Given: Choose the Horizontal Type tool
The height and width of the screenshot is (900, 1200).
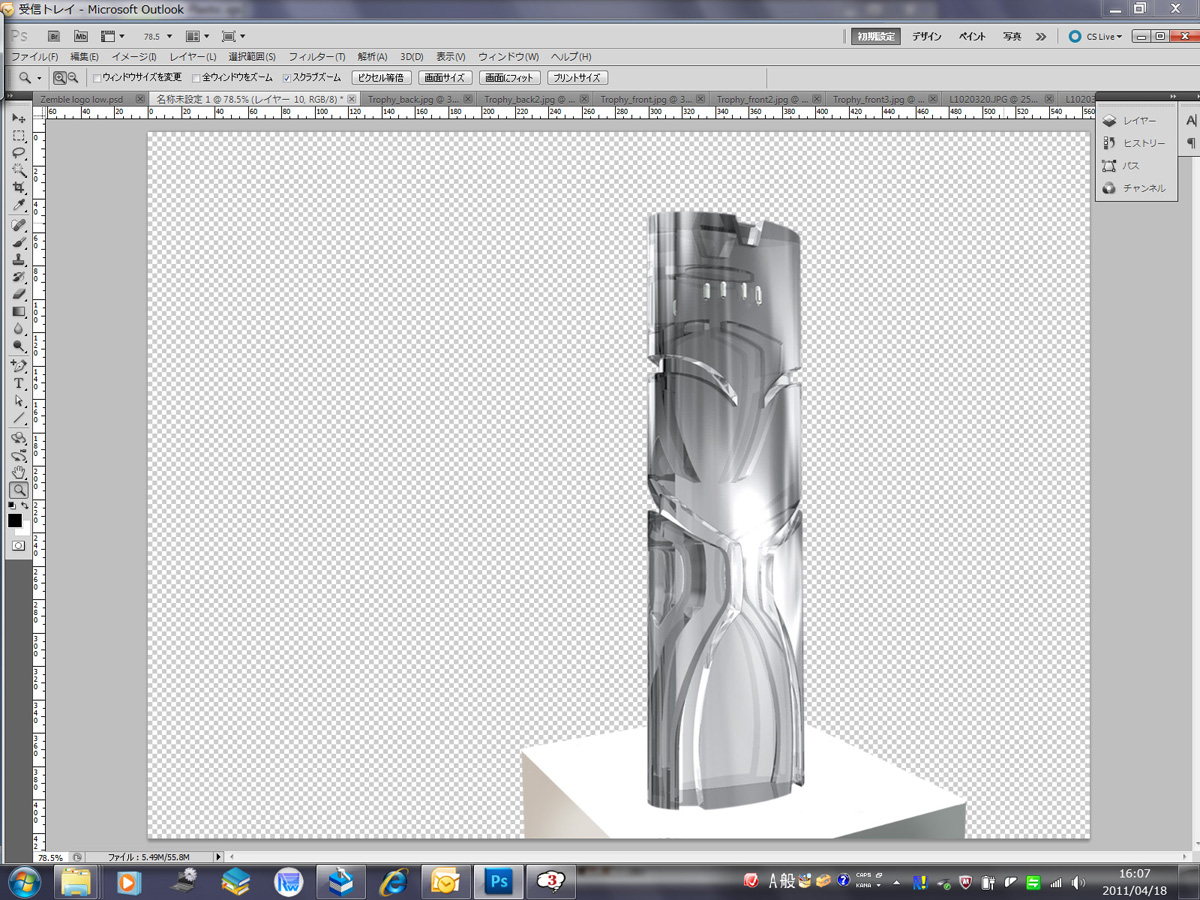Looking at the screenshot, I should [x=18, y=383].
